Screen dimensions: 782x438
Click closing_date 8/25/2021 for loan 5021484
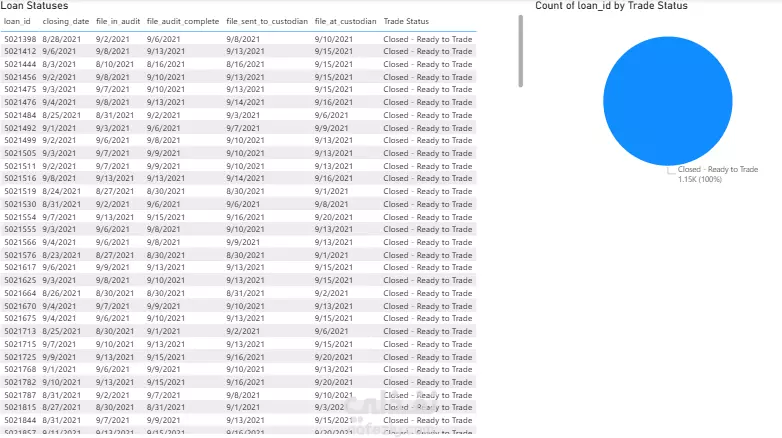coord(61,115)
